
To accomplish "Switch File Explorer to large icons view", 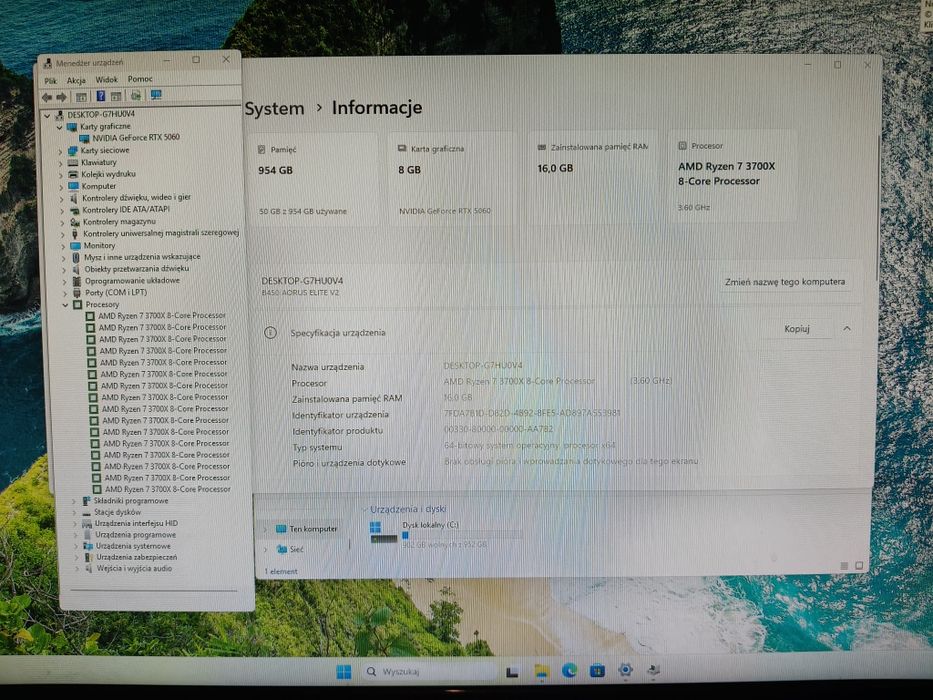I will coord(859,565).
